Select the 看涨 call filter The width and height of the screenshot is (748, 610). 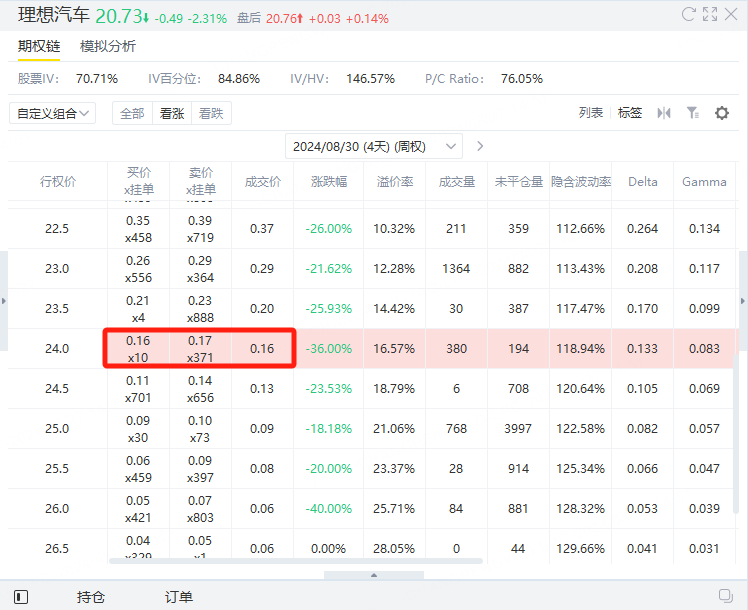point(172,114)
